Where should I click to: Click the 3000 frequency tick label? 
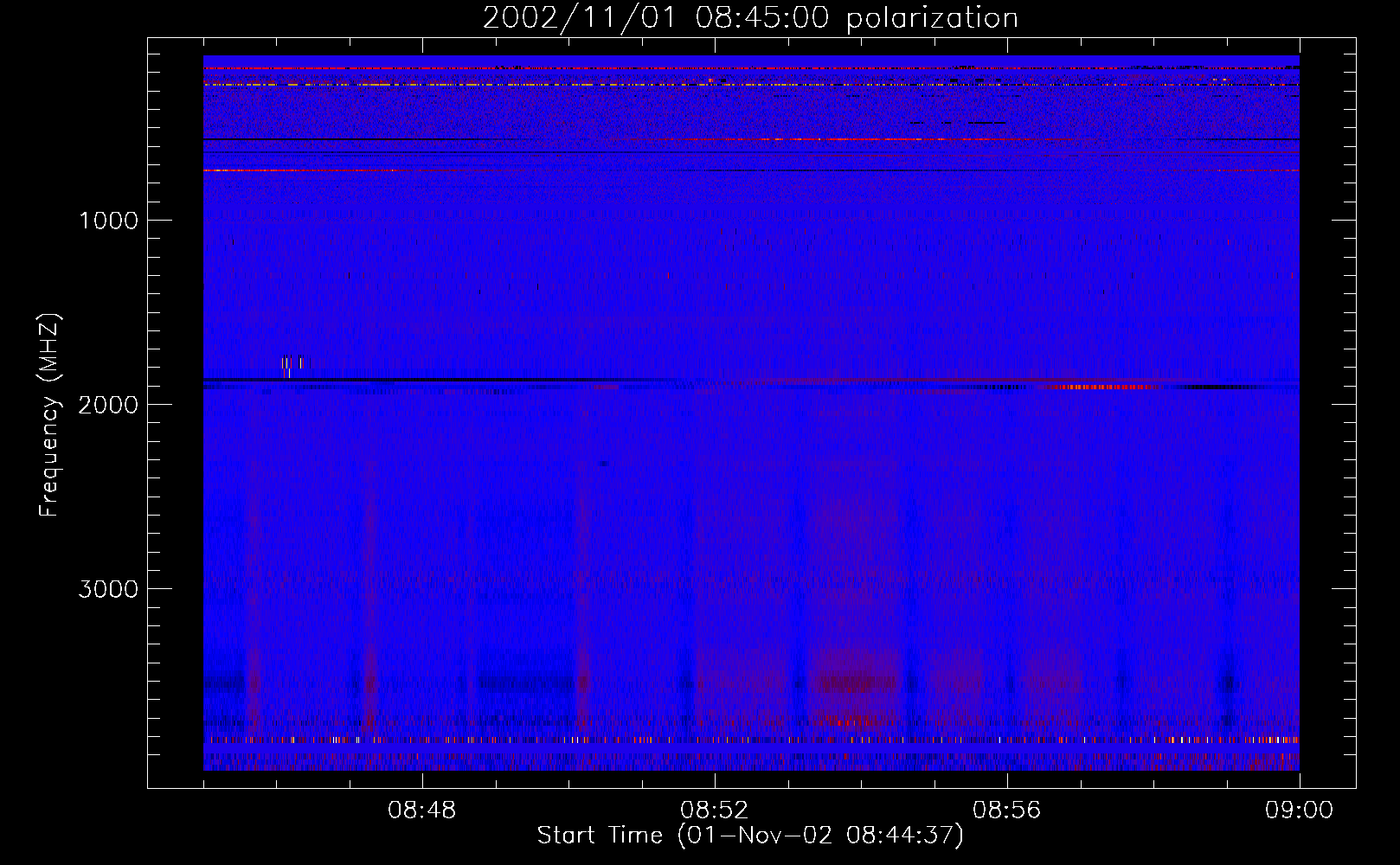point(108,589)
